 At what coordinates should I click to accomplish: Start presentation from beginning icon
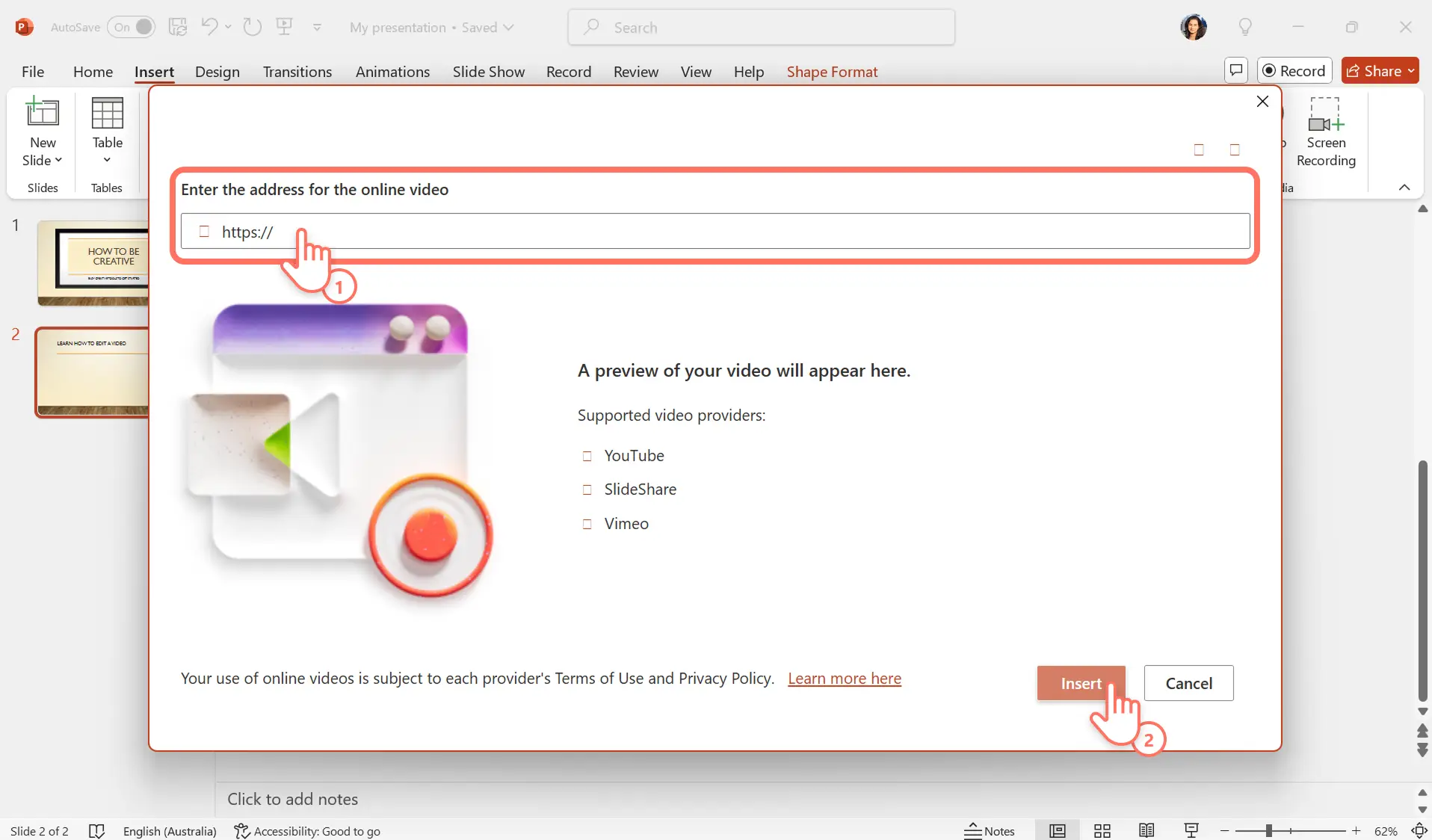[284, 27]
